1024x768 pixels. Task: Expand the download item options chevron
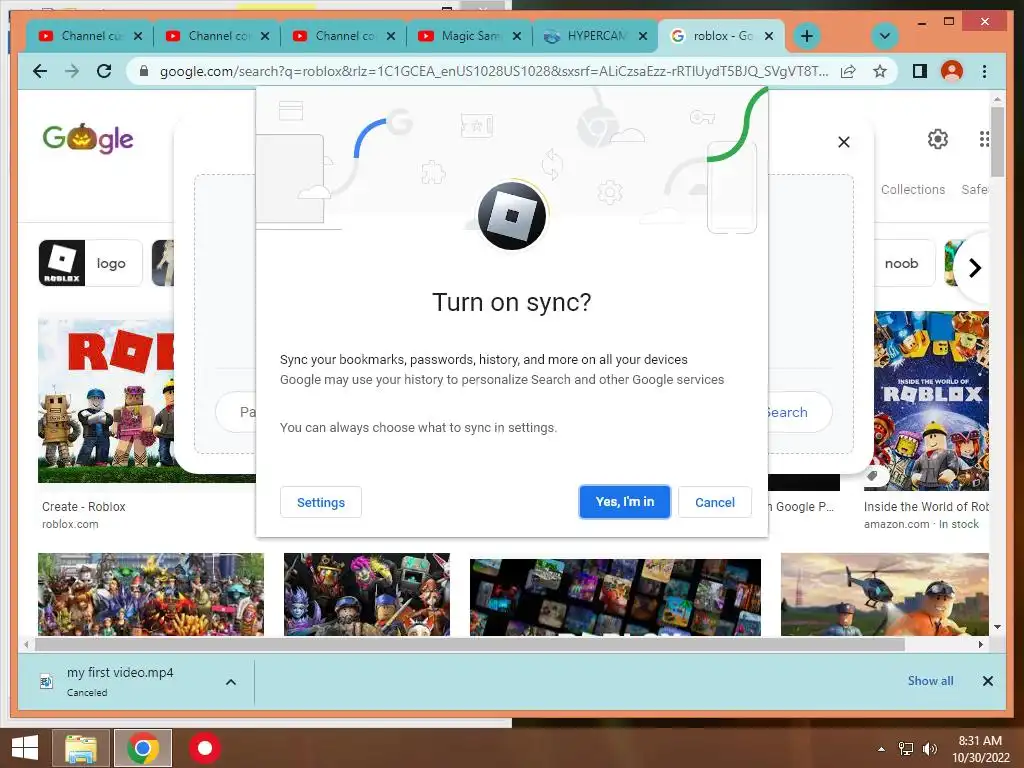pos(231,682)
